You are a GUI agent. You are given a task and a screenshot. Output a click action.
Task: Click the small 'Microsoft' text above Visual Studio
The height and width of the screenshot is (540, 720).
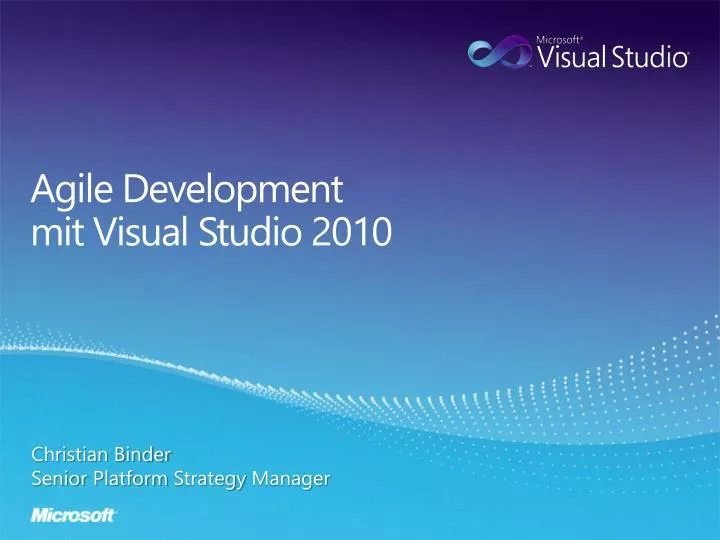coord(560,40)
